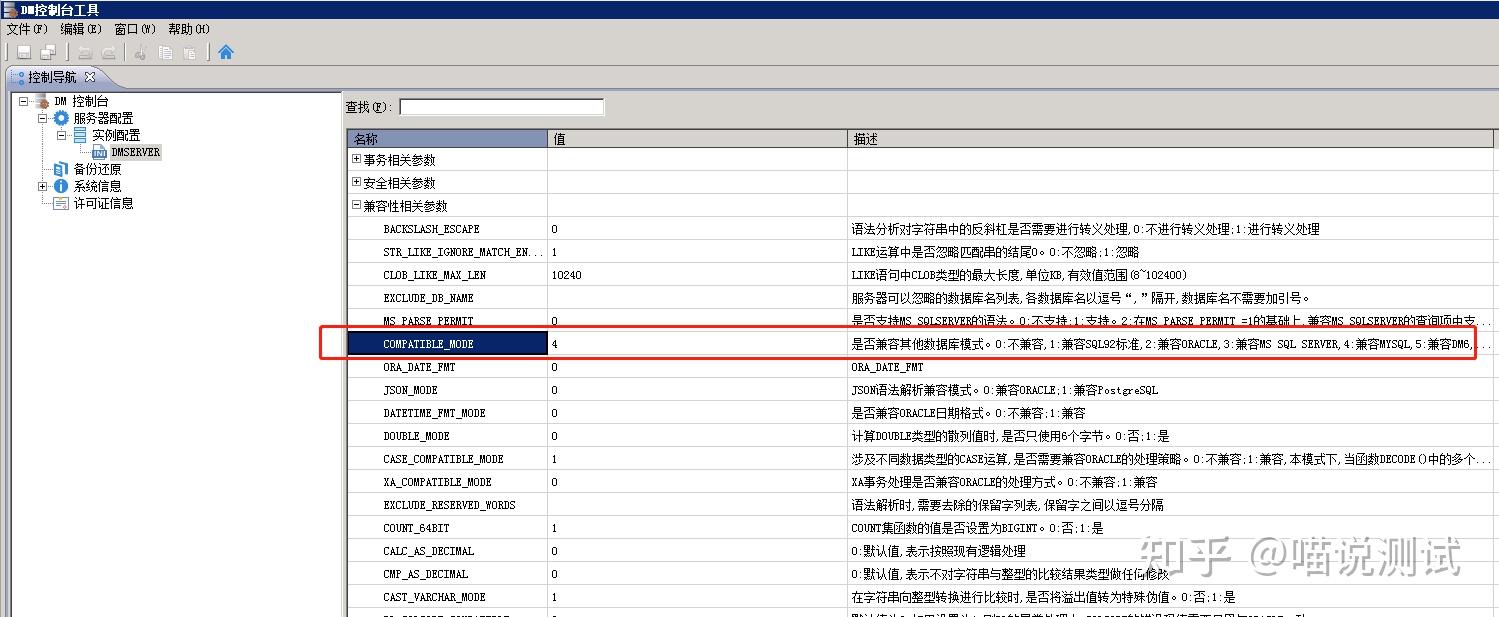Click the 服务器配置 gear icon
Image resolution: width=1499 pixels, height=617 pixels.
tap(61, 118)
